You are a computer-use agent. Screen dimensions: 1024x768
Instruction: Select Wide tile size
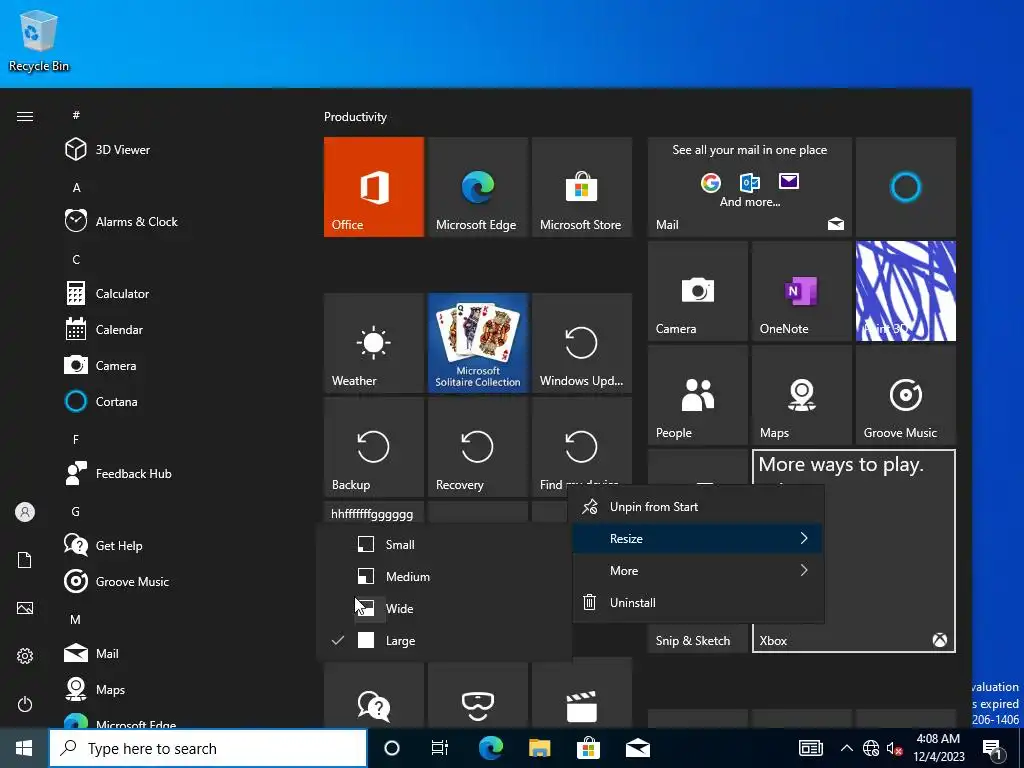[x=444, y=609]
